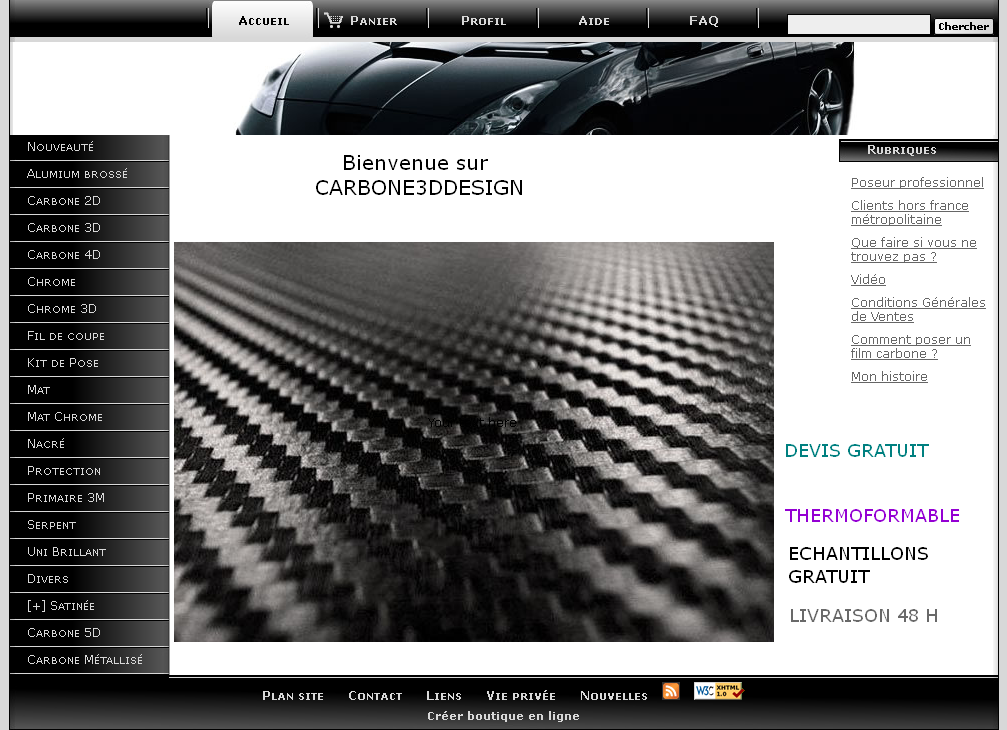This screenshot has height=730, width=1007.
Task: Click the carbon fiber texture image
Action: point(473,441)
